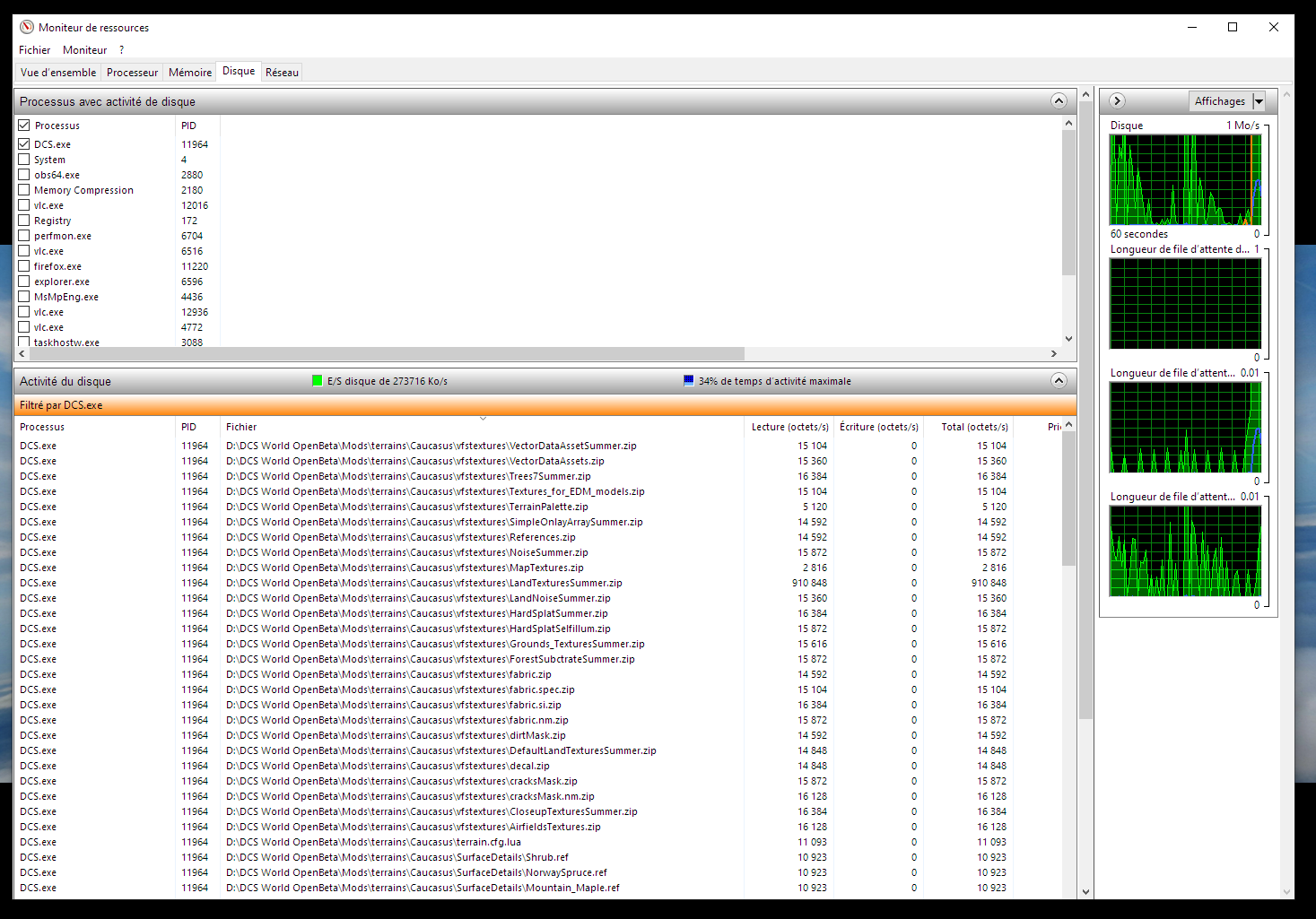Click the Disque 60 secondes graph
The width and height of the screenshot is (1316, 919).
(x=1185, y=179)
